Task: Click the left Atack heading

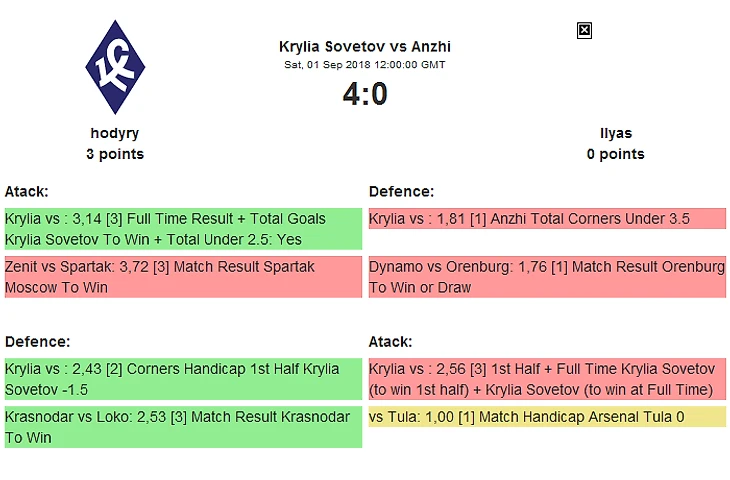Action: point(27,191)
